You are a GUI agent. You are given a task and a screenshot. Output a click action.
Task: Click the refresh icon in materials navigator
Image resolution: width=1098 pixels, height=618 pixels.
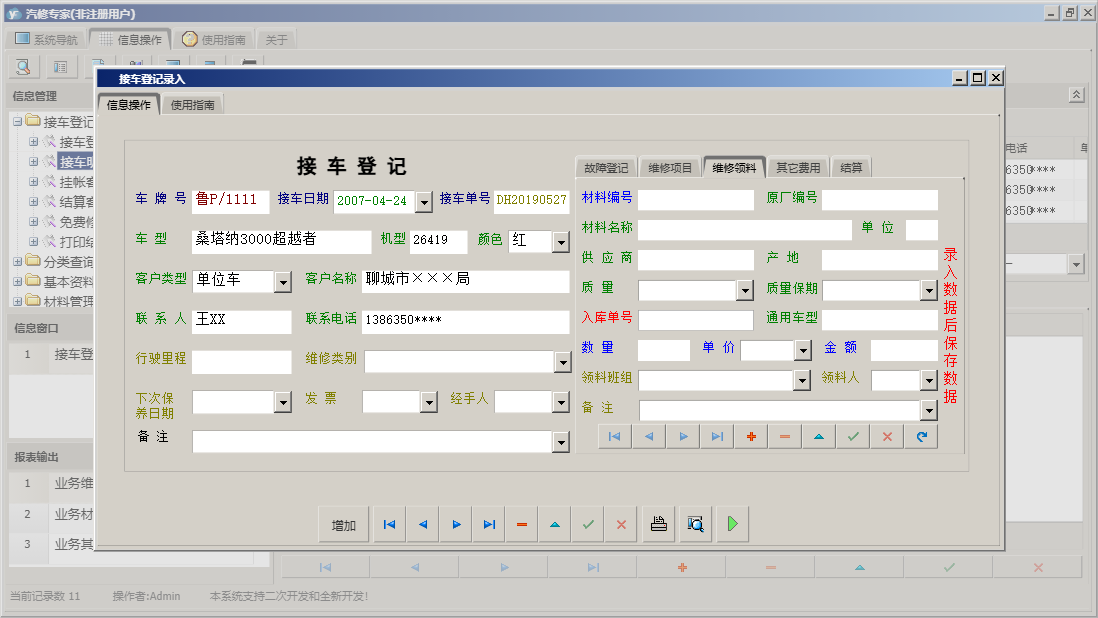coord(920,436)
